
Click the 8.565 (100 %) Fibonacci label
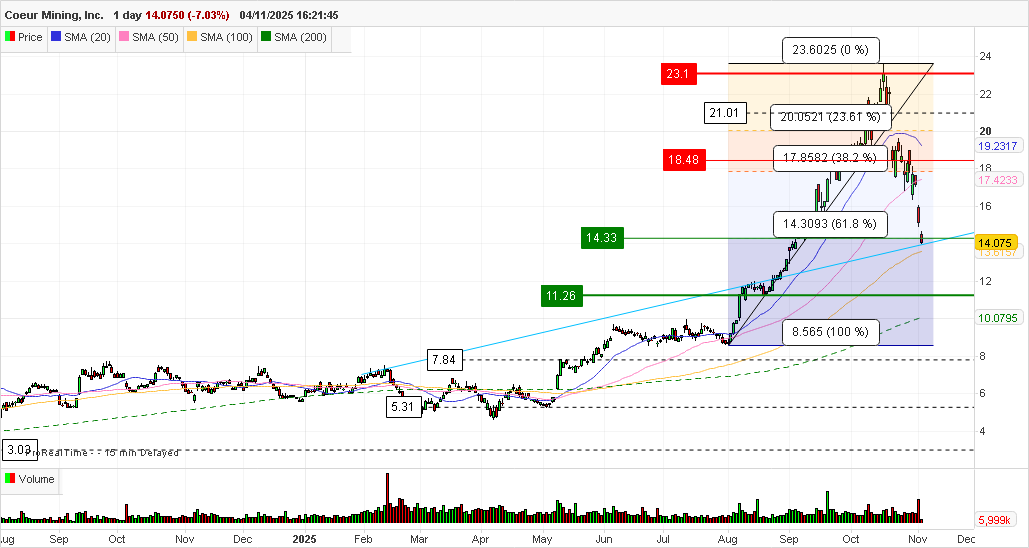(x=830, y=332)
